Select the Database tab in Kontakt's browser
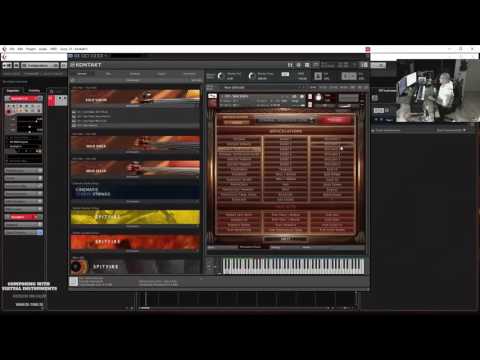 click(135, 74)
